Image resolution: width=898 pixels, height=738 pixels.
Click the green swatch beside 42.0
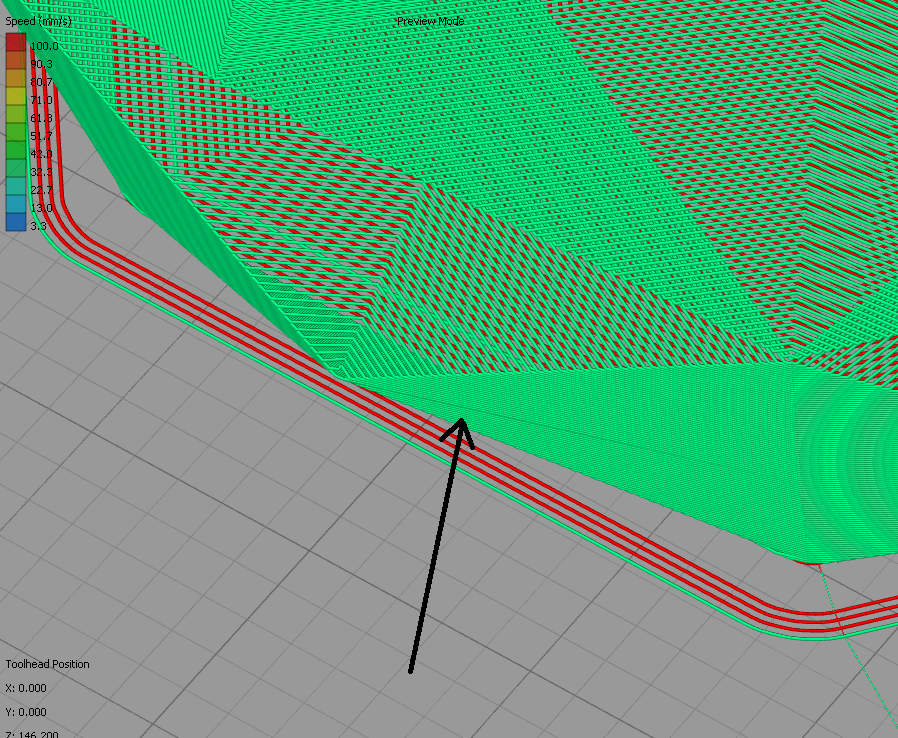(16, 151)
